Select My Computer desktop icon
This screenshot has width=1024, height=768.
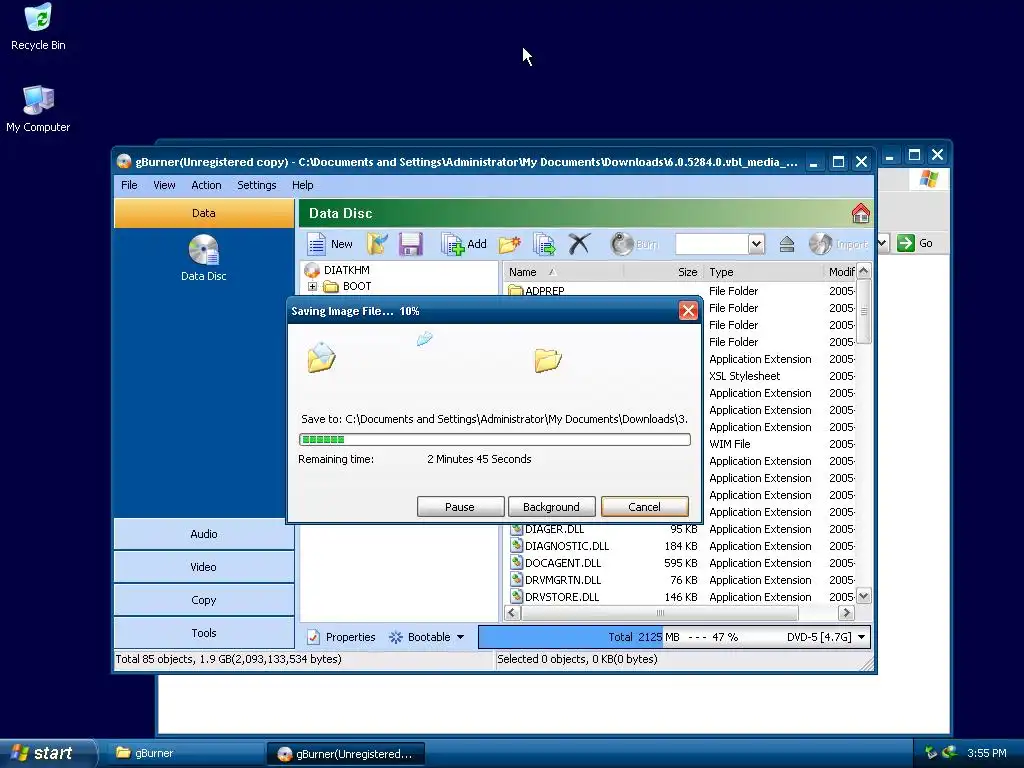pyautogui.click(x=38, y=108)
